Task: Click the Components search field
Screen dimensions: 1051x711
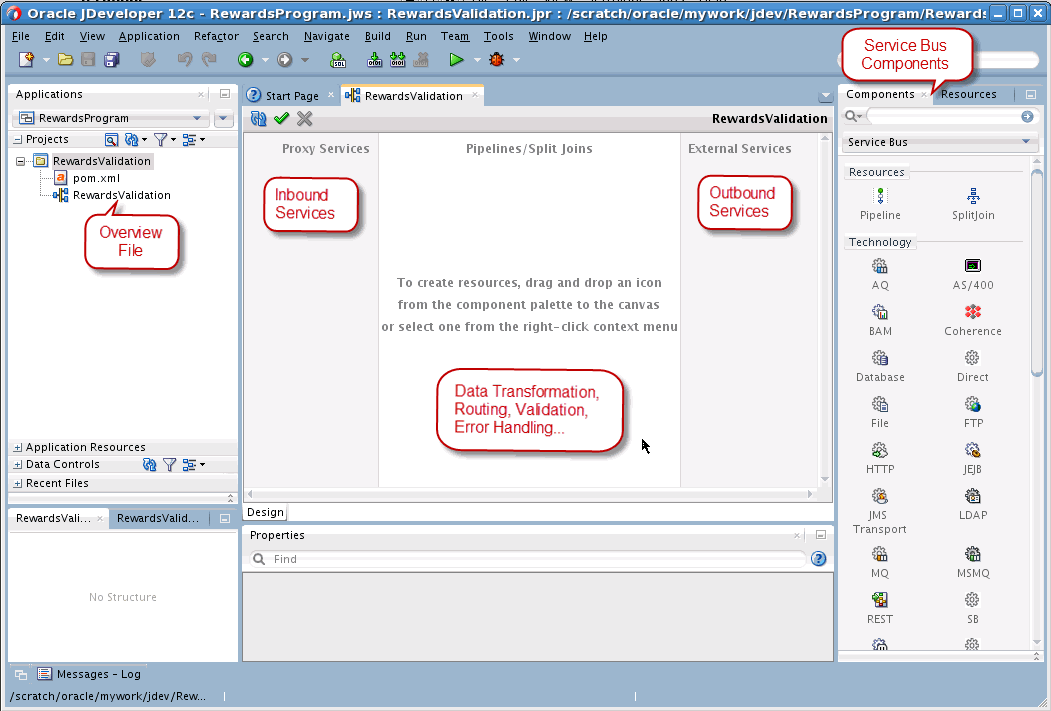Action: (x=944, y=117)
